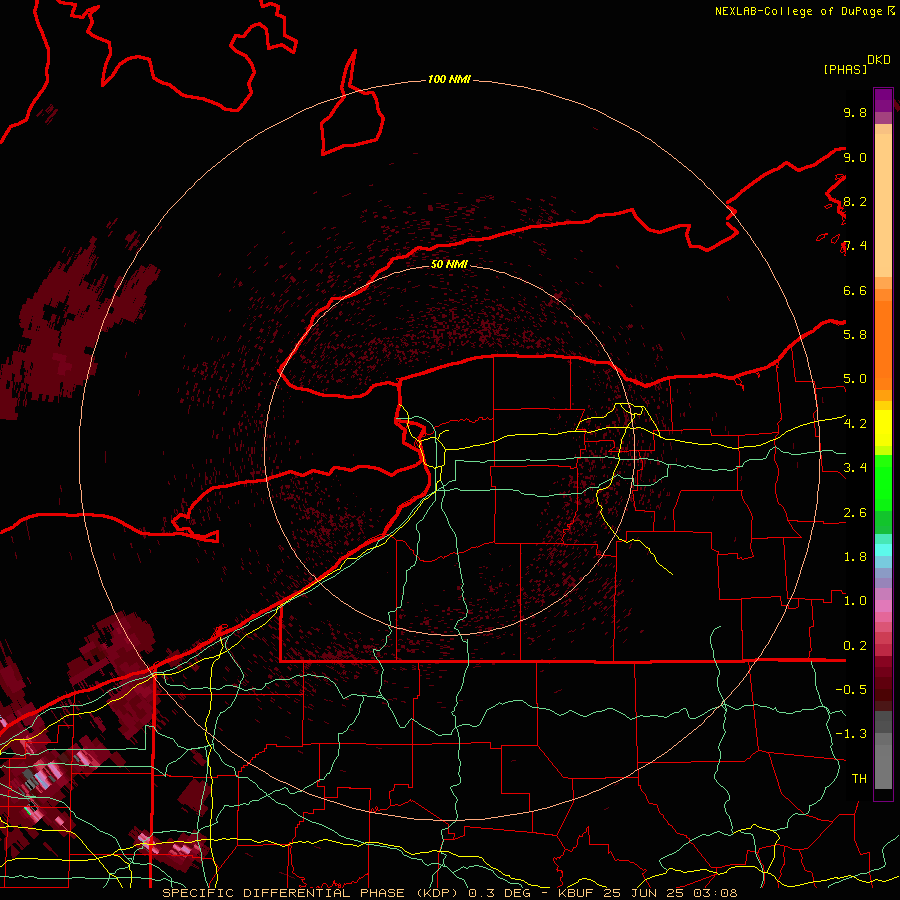Click the 7.4 scale value
Viewport: 900px width, 900px height.
(x=855, y=246)
